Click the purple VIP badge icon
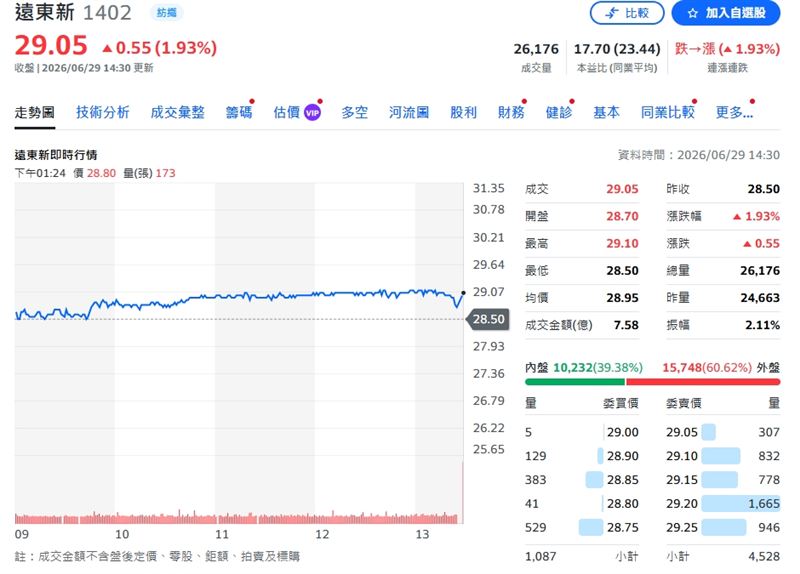 click(312, 113)
